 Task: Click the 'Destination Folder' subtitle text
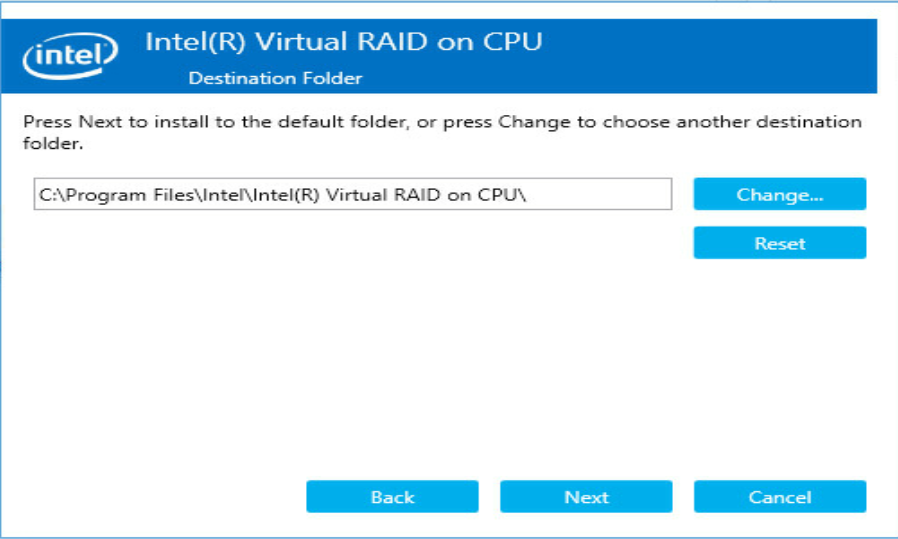point(275,78)
